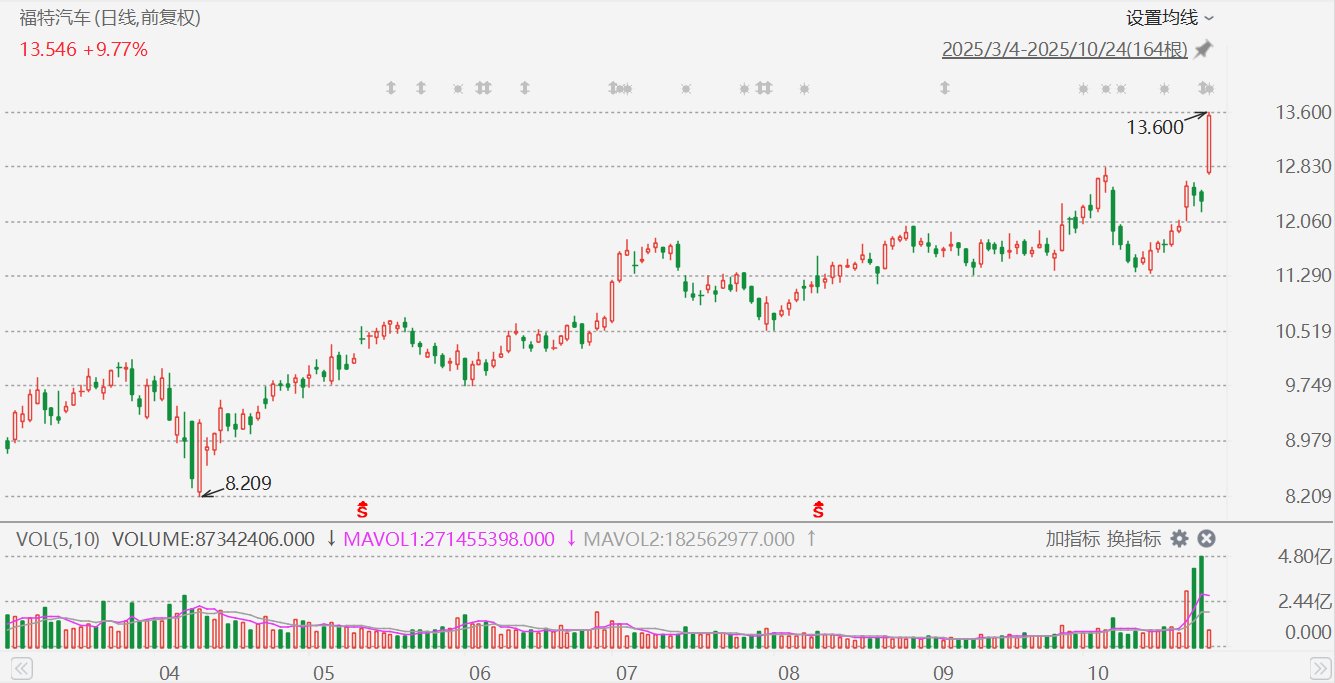Close the VOL indicator with the X icon
Screen dimensions: 1335x683
[x=1207, y=539]
